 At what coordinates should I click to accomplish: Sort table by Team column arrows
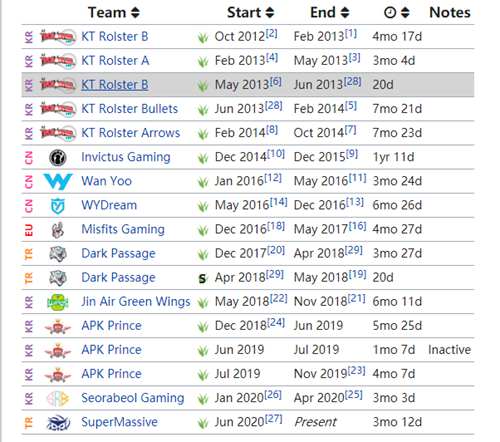pos(135,13)
